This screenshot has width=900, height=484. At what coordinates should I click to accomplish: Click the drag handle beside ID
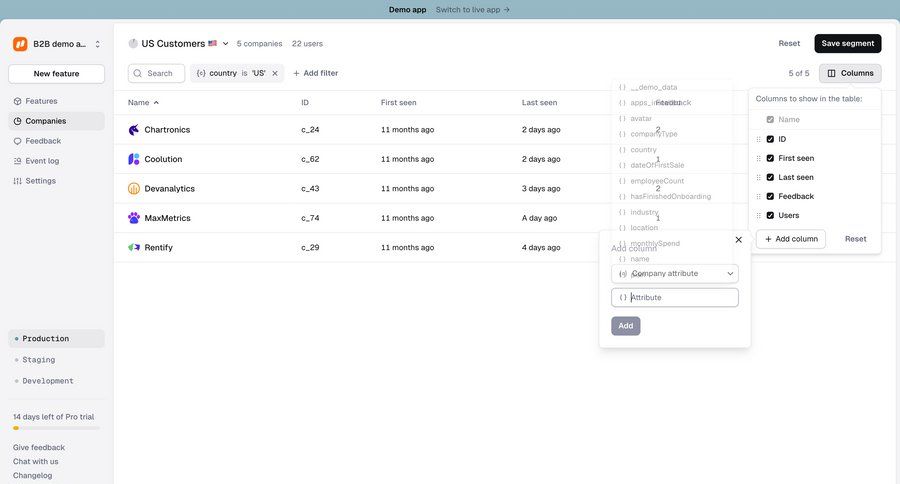tap(758, 140)
